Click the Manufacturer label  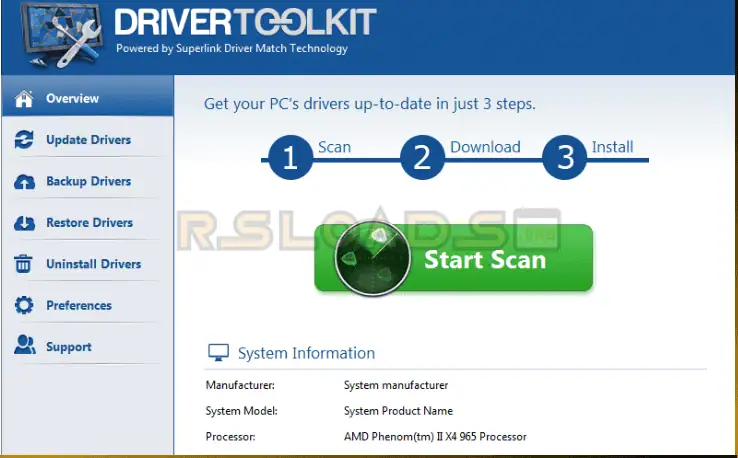pos(240,385)
